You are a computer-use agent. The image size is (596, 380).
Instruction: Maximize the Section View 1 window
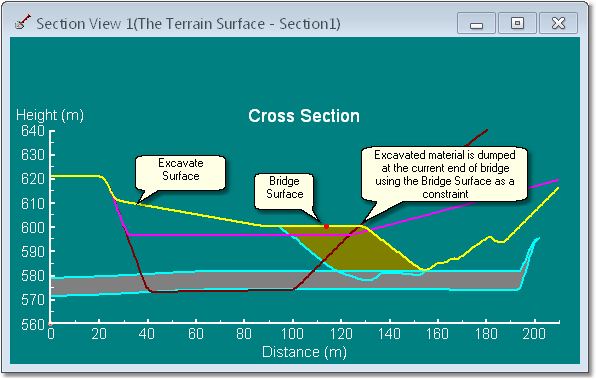tap(517, 23)
